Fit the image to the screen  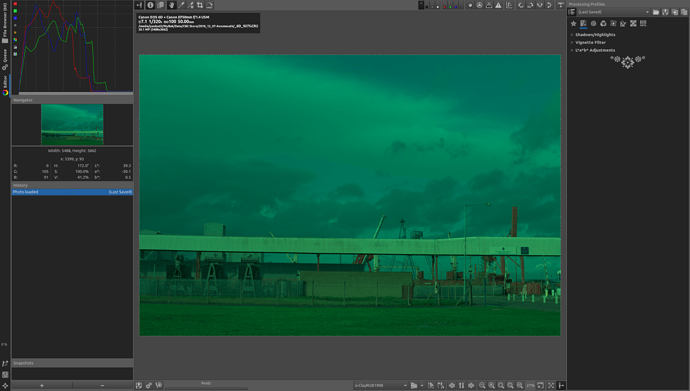coord(510,385)
